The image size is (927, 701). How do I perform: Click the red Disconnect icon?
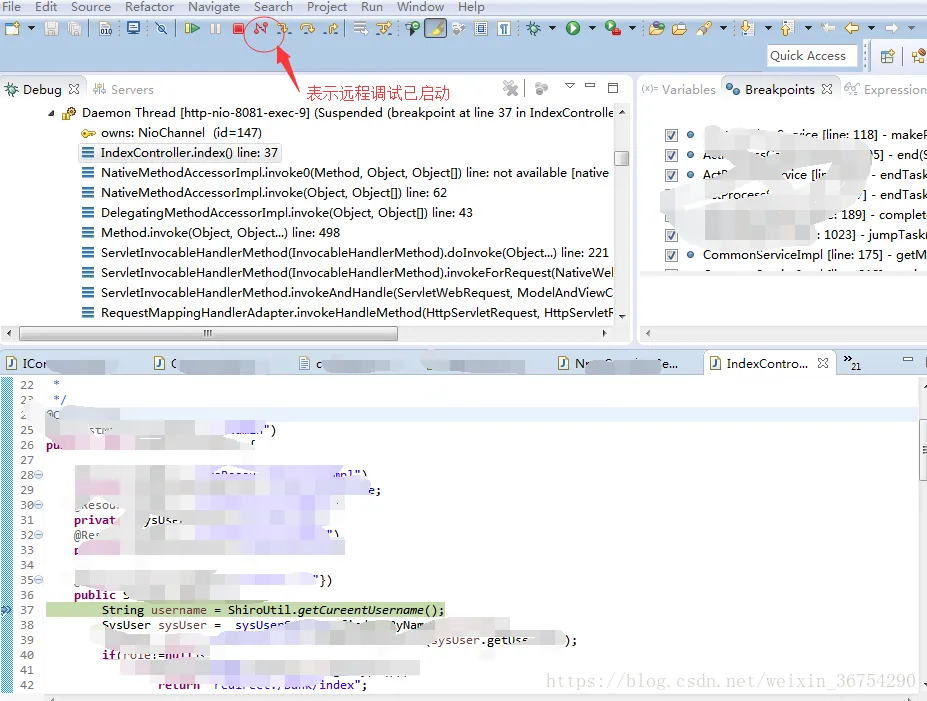[x=261, y=28]
